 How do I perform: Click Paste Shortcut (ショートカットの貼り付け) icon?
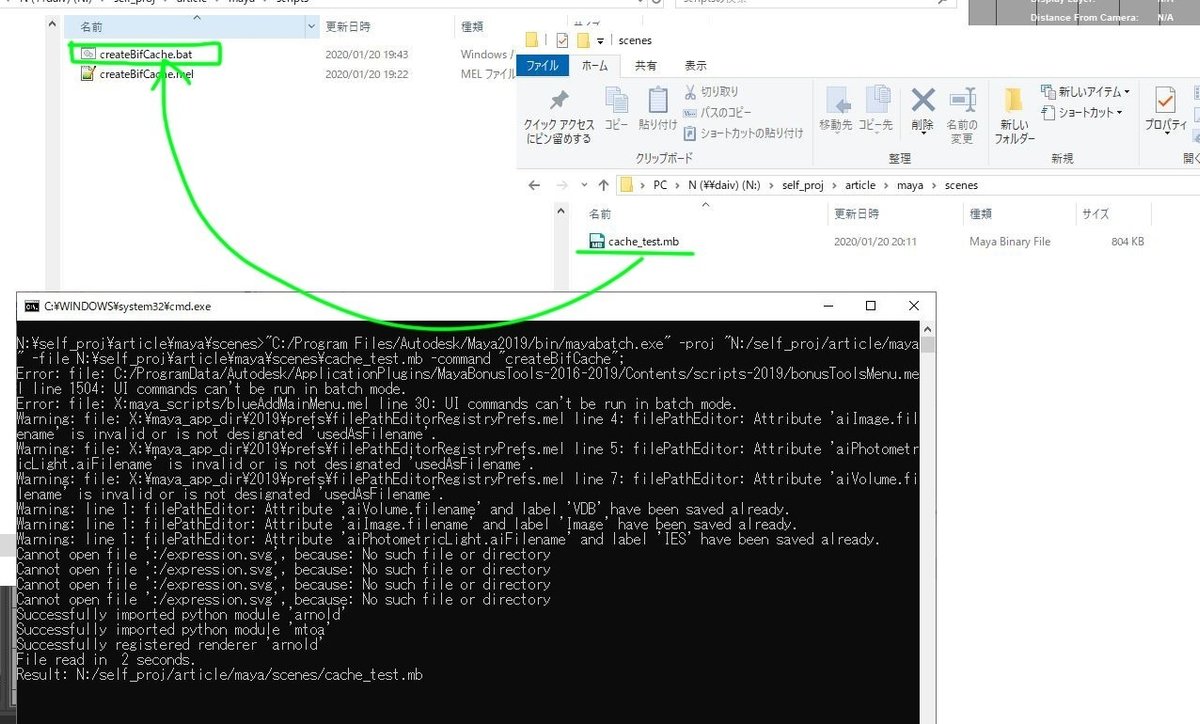click(x=690, y=132)
